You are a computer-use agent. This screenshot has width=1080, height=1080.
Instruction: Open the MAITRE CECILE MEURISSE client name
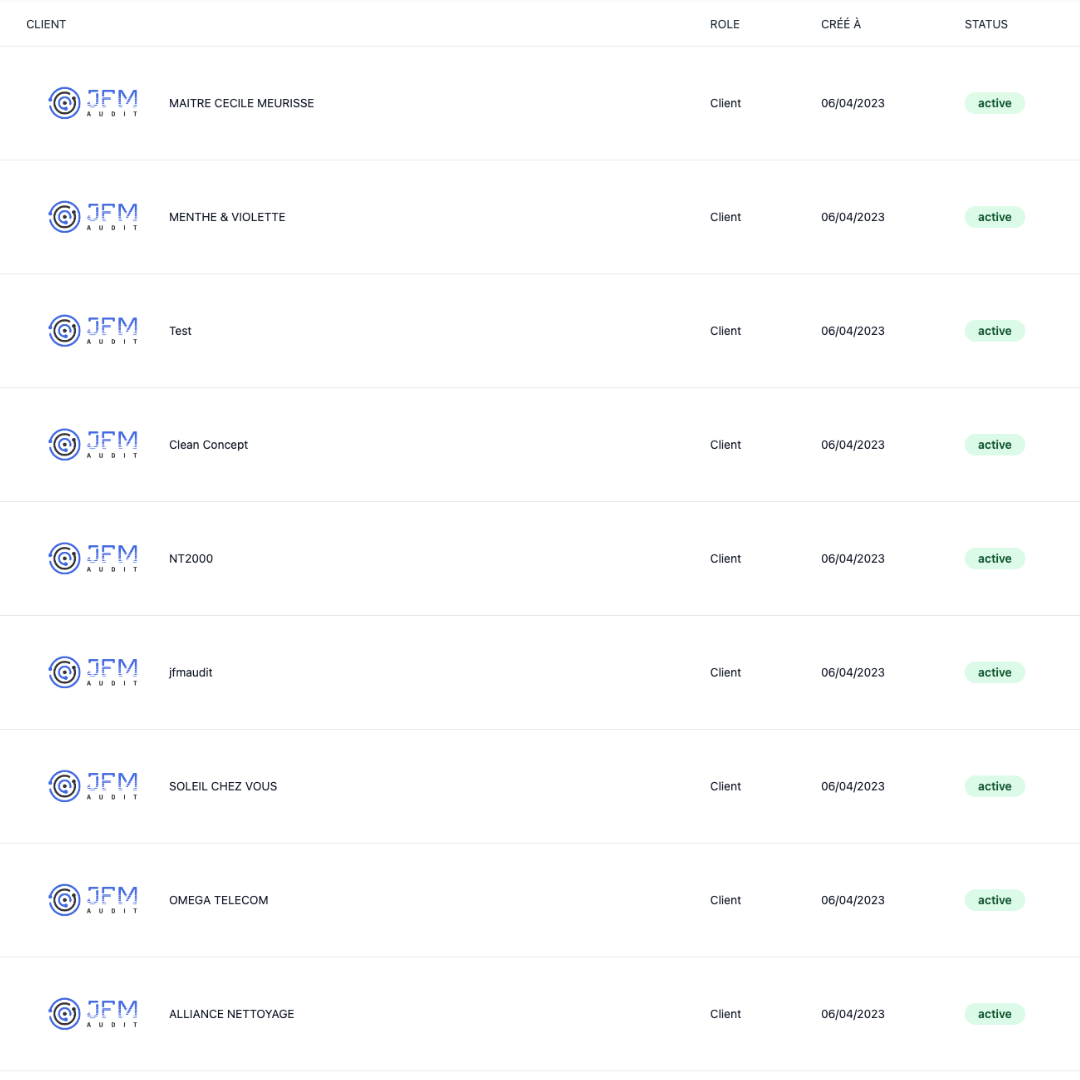tap(241, 103)
